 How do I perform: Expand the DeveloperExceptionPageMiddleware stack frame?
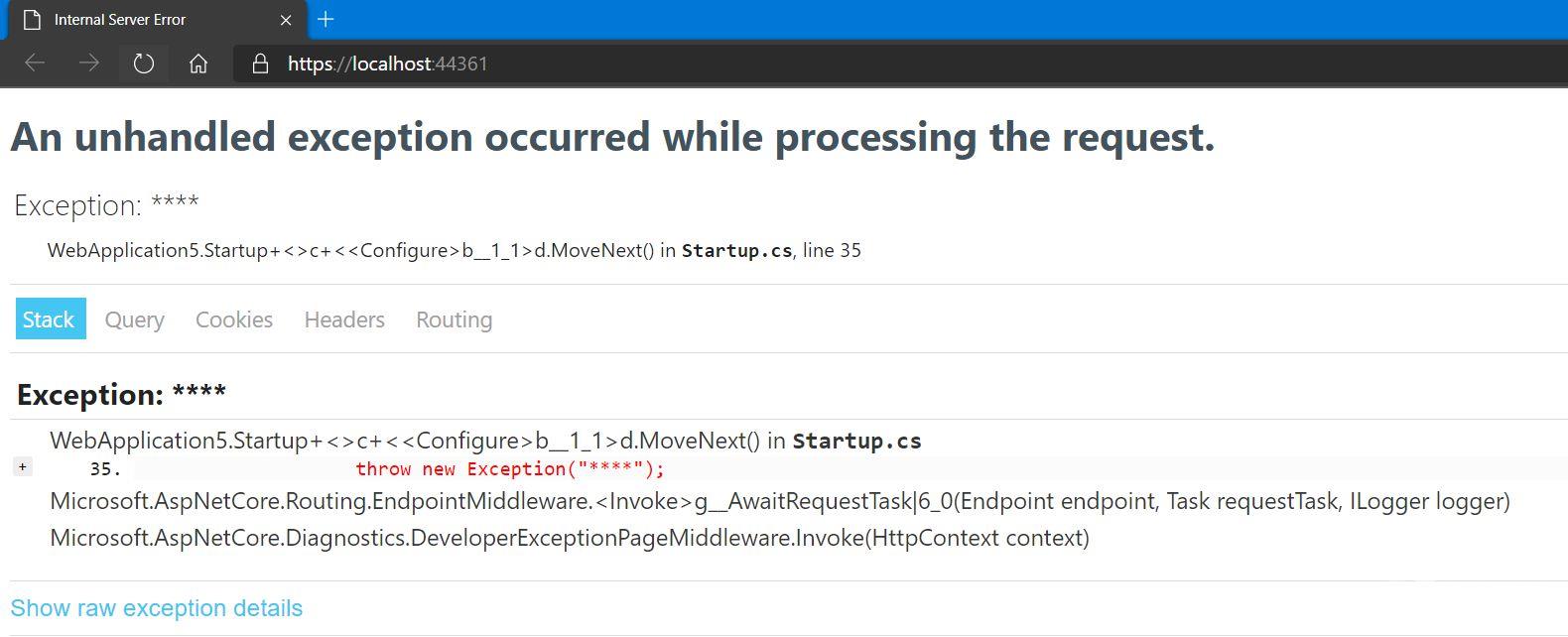[569, 539]
